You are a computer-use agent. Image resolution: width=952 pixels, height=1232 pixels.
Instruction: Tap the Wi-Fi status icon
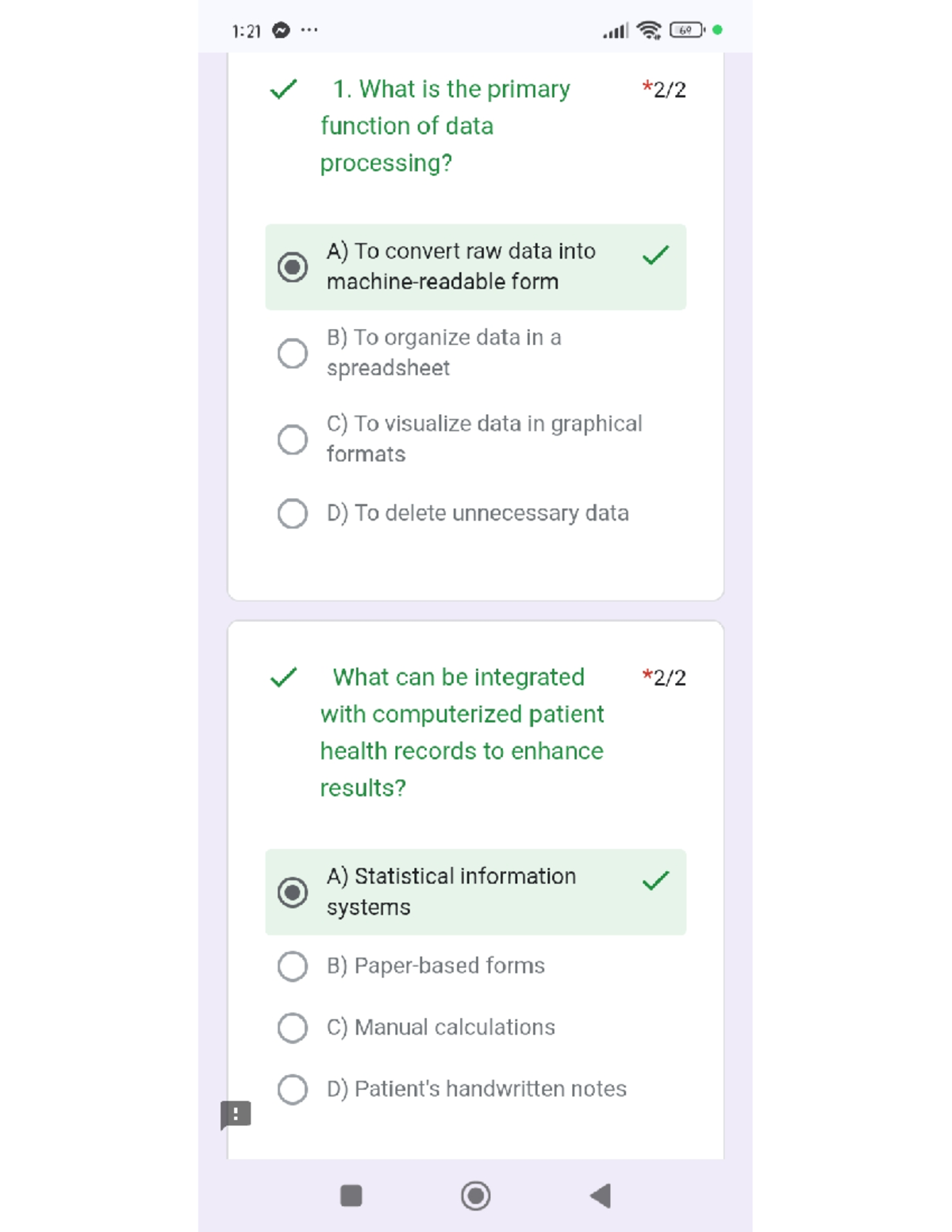pyautogui.click(x=649, y=31)
